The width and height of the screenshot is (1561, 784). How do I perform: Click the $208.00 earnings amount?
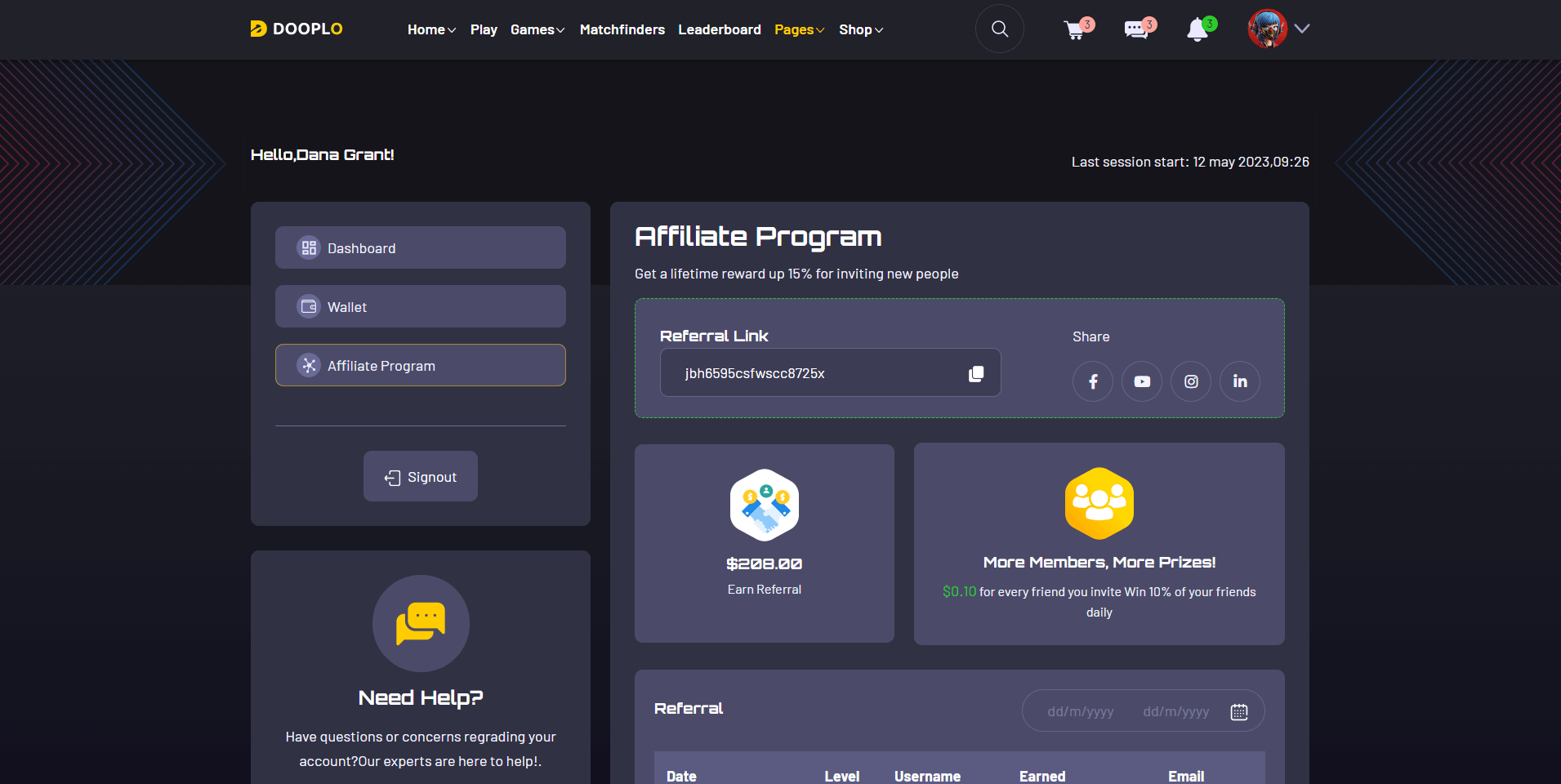click(x=765, y=563)
